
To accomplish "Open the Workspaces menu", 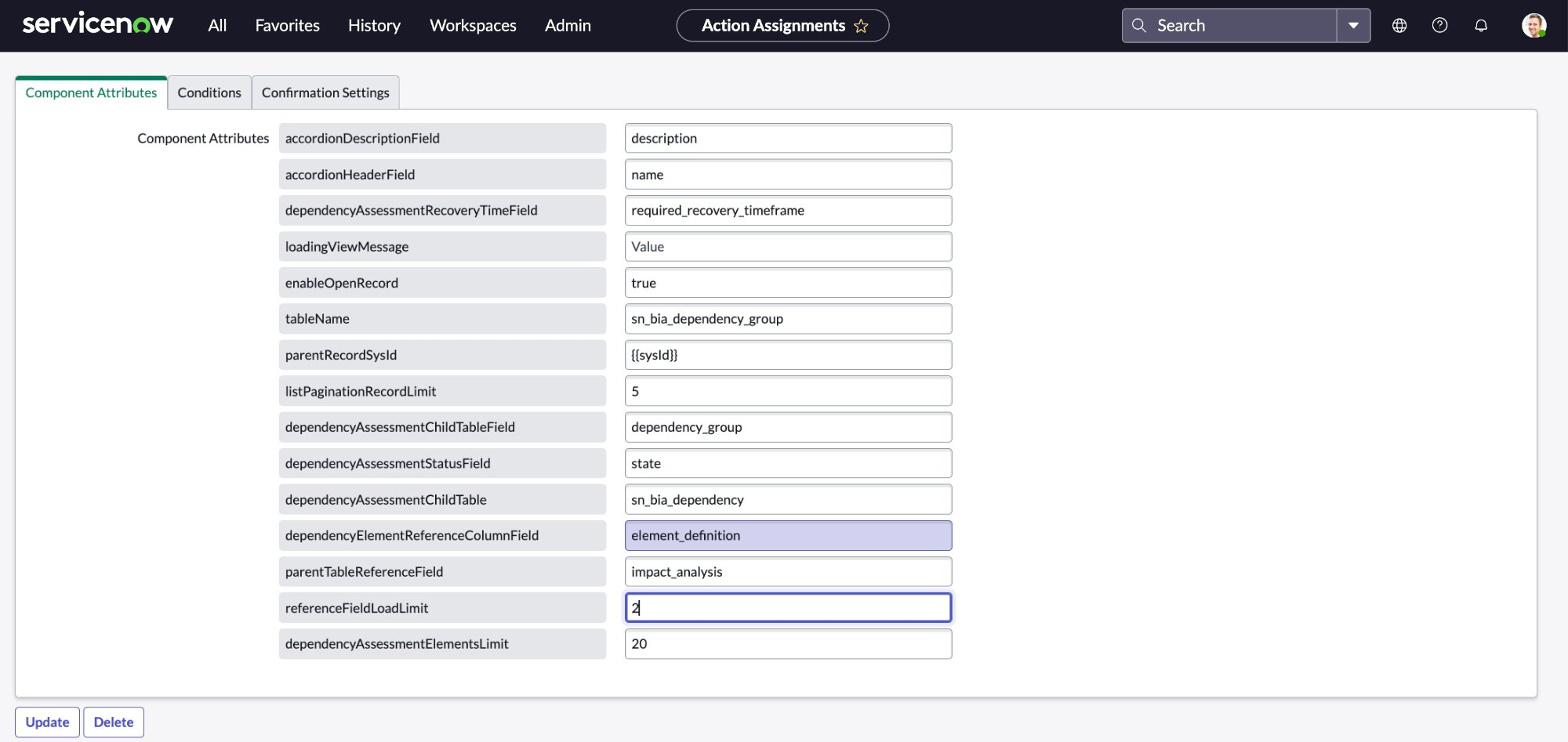I will [473, 25].
